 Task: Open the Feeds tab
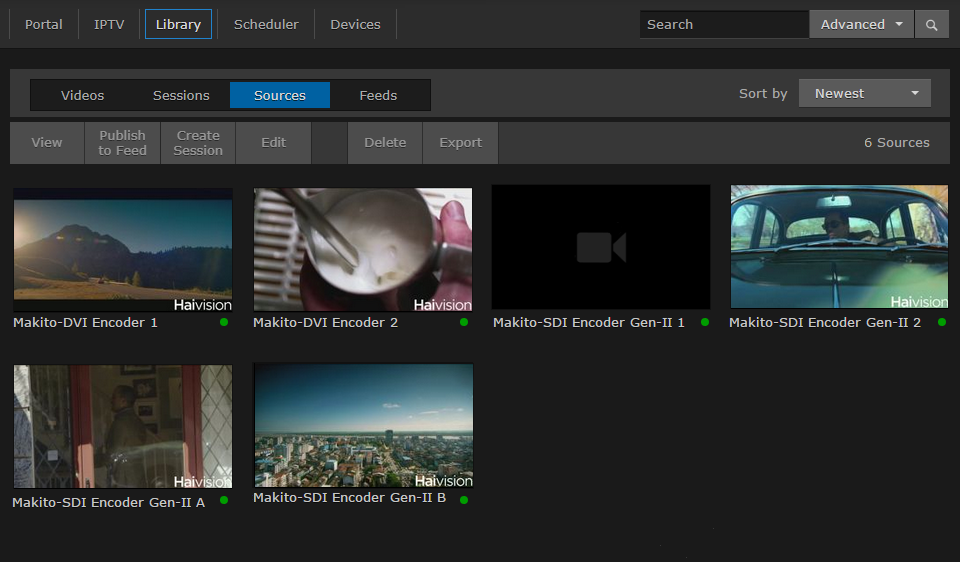coord(378,96)
